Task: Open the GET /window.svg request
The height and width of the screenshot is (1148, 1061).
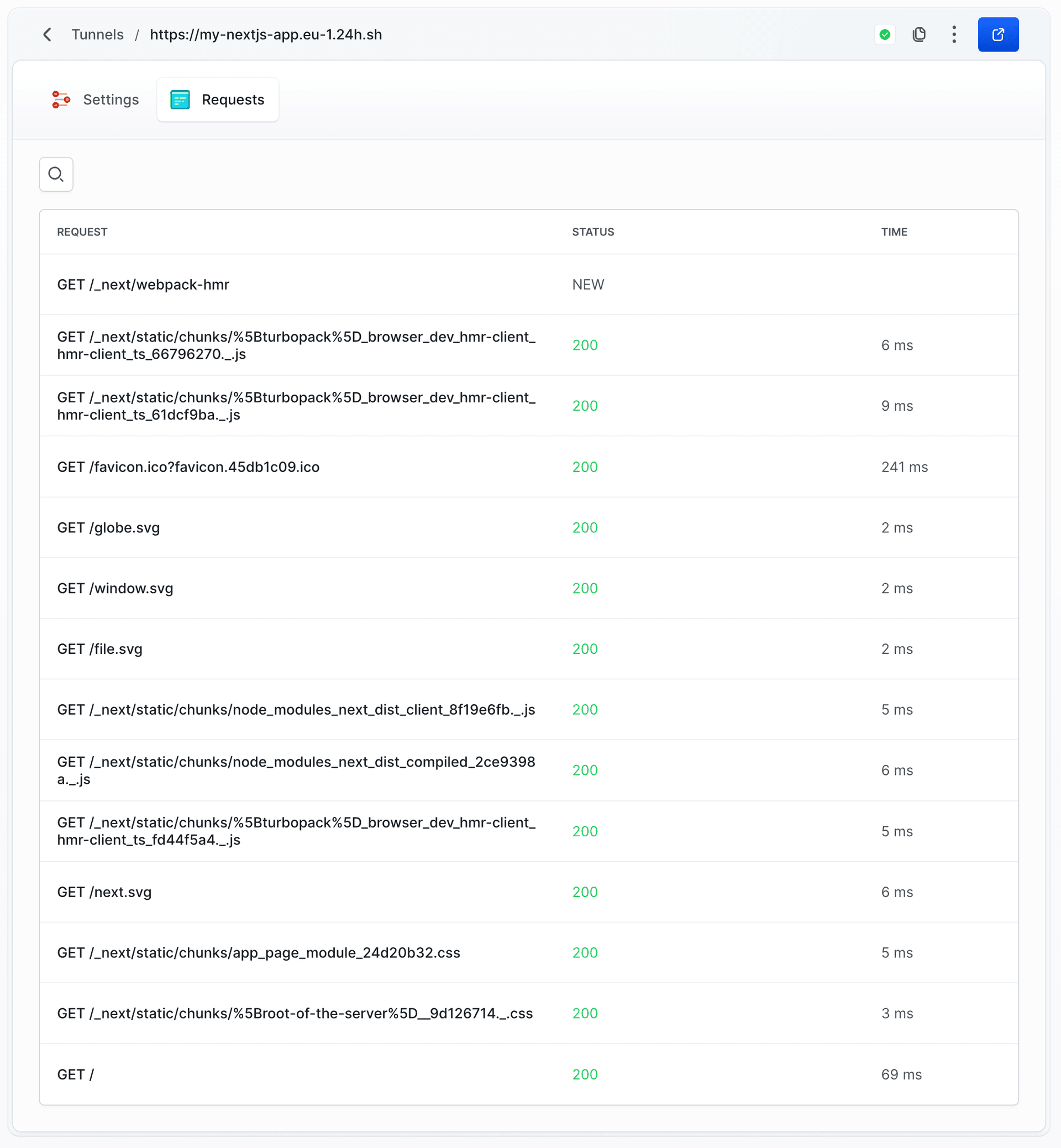Action: click(115, 588)
